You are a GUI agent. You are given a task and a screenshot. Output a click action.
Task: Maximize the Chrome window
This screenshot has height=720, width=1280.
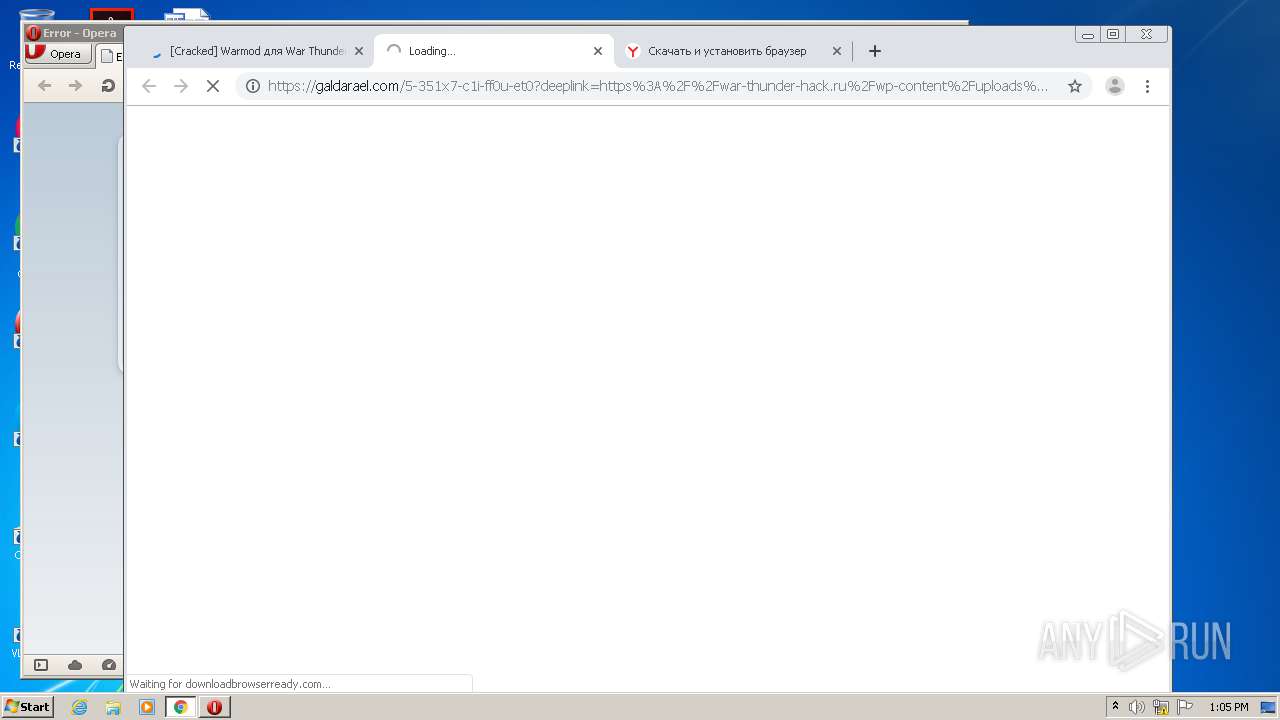[1113, 34]
